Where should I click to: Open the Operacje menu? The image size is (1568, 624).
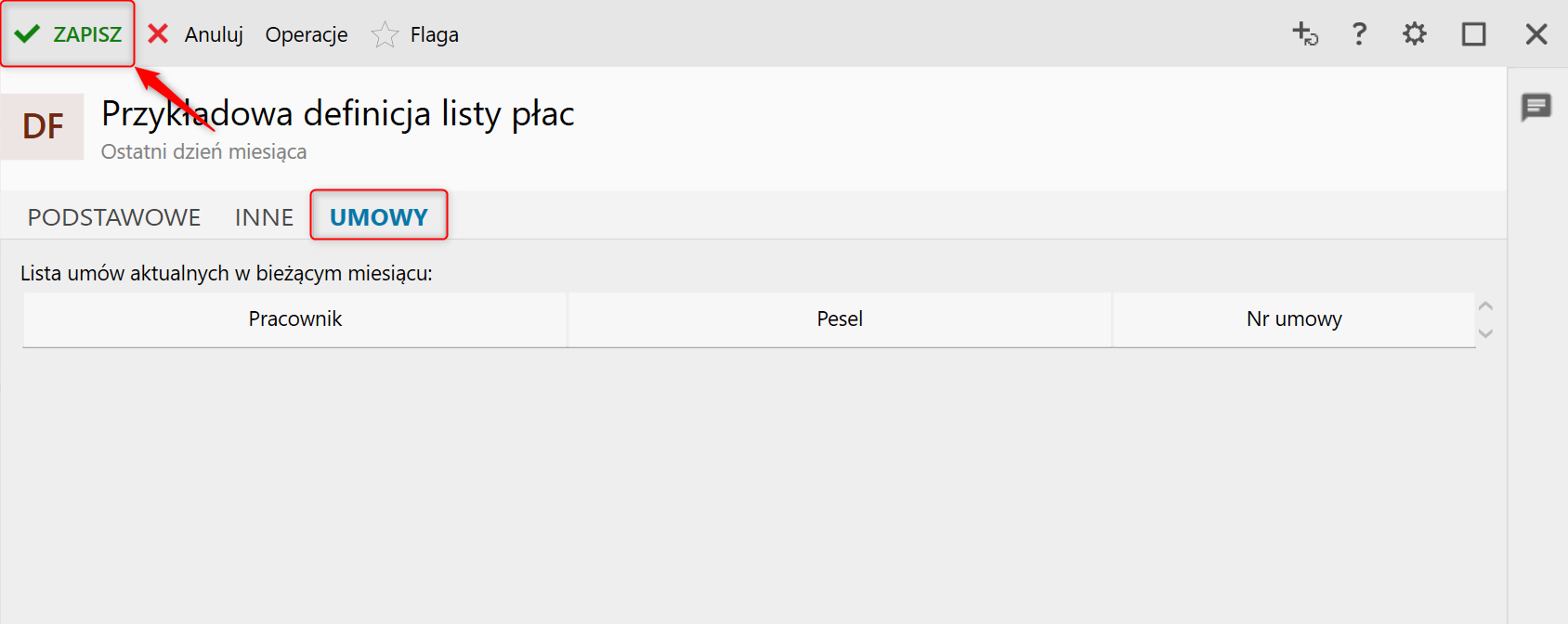point(307,34)
